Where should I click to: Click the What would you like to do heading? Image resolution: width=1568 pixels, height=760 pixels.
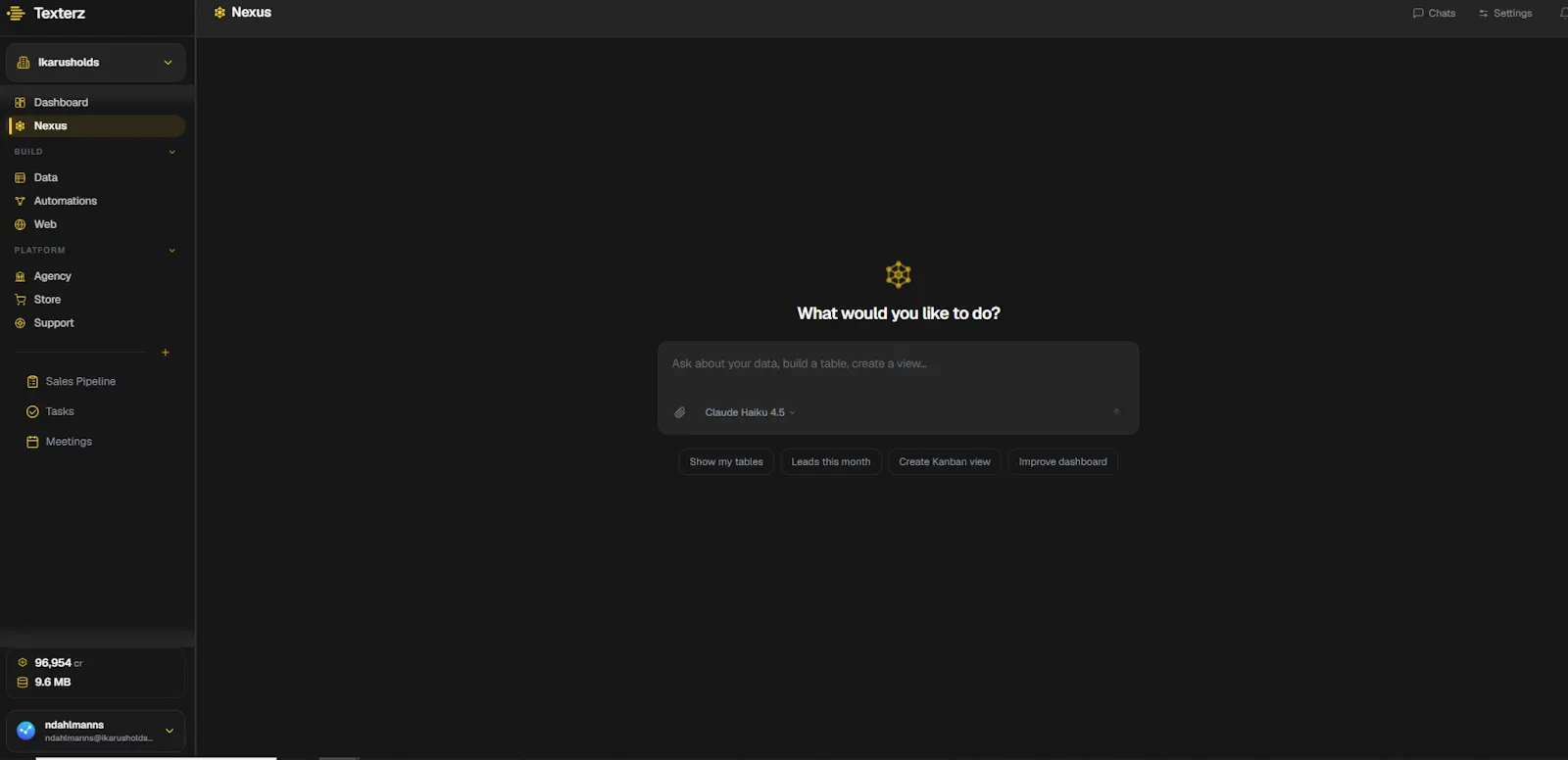pos(899,313)
